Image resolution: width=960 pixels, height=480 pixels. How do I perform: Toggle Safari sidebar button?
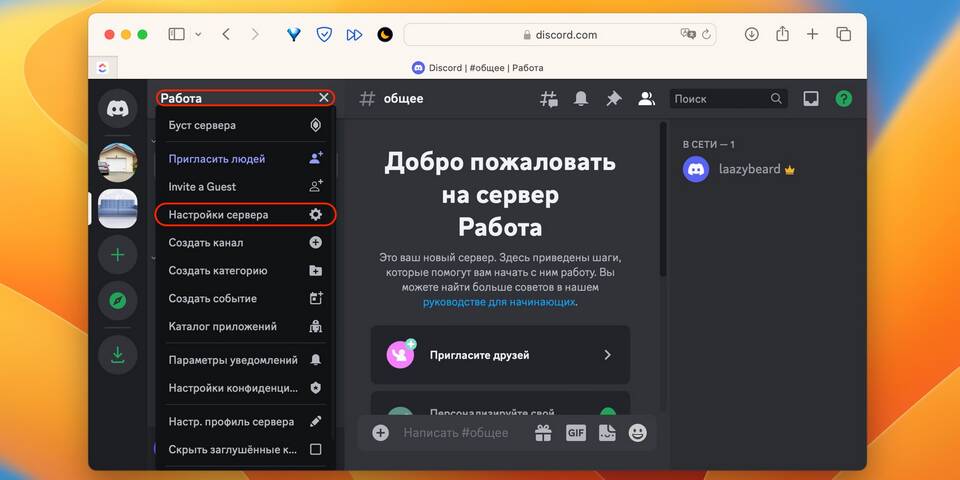click(x=176, y=34)
